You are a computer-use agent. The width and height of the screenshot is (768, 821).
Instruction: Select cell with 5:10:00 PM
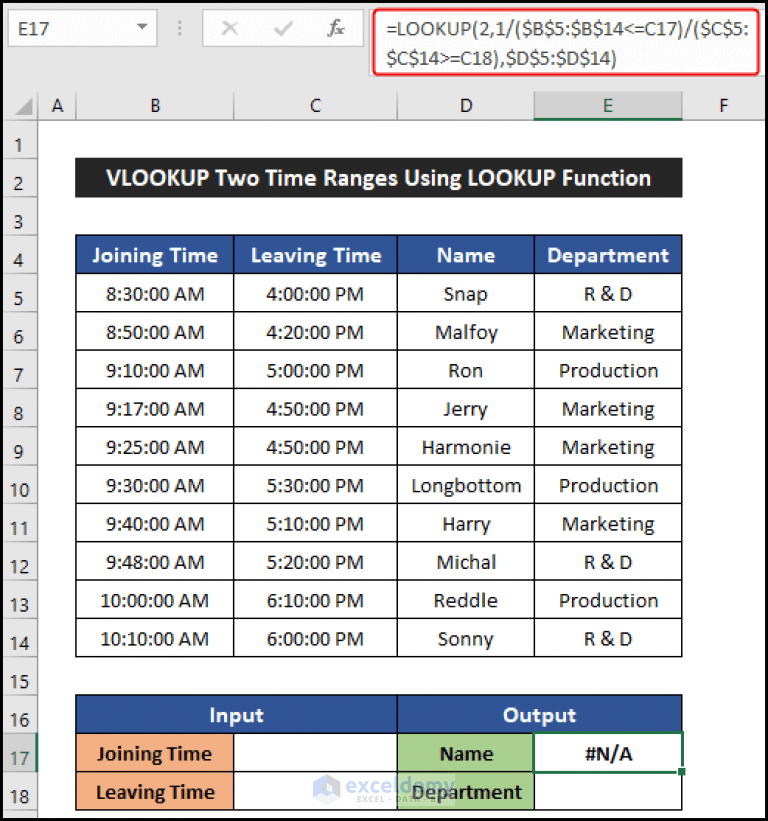tap(315, 524)
